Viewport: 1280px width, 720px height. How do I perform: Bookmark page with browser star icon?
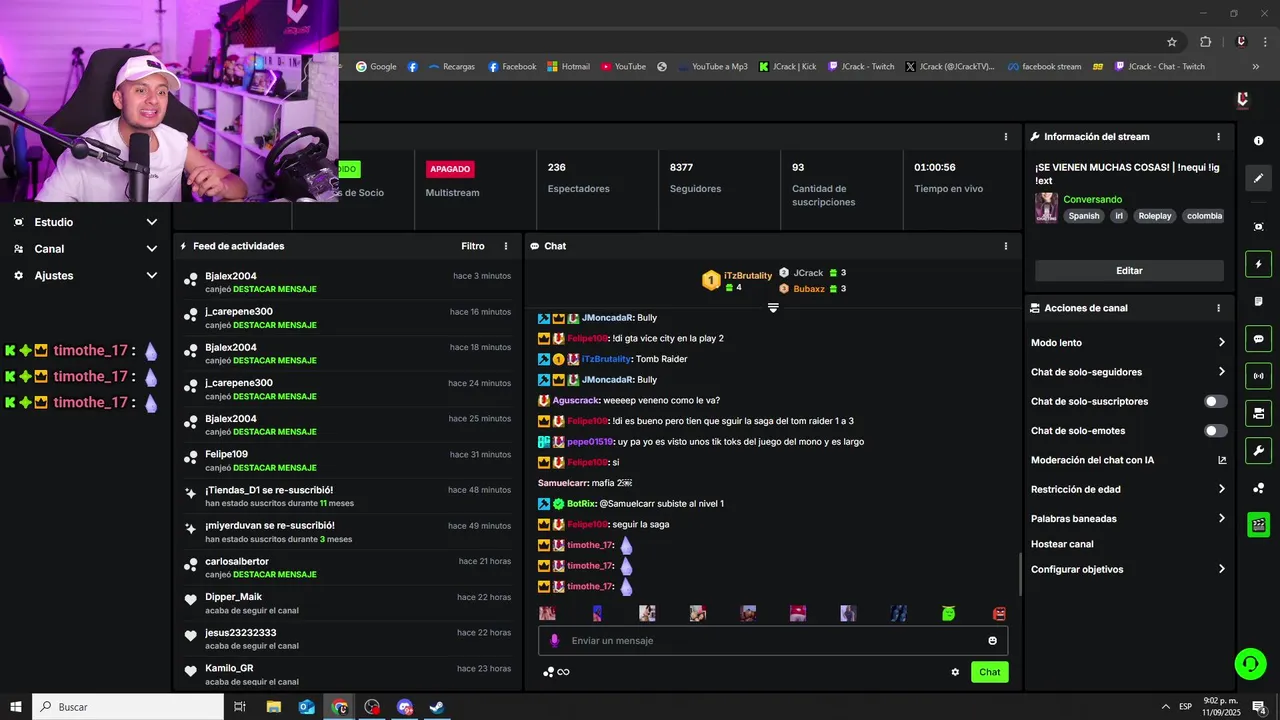click(1172, 42)
